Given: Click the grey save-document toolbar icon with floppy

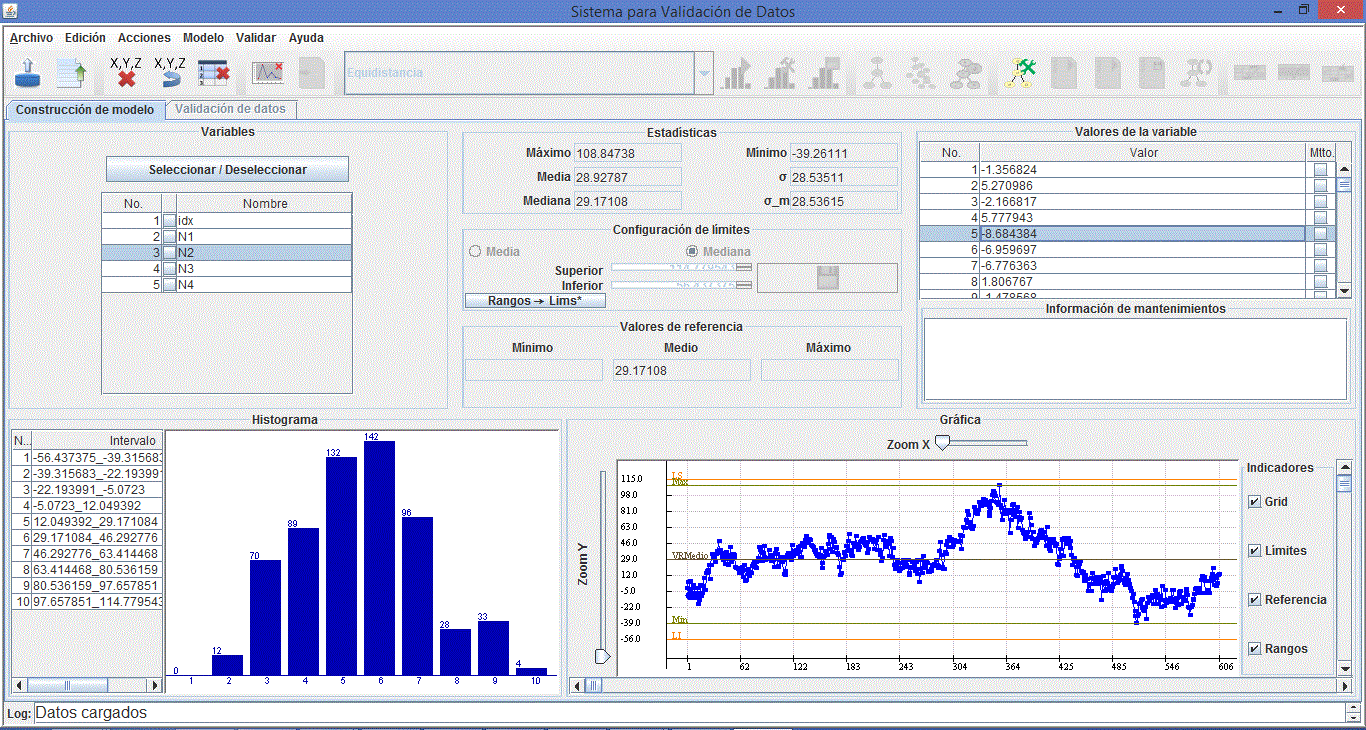Looking at the screenshot, I should tap(1150, 73).
